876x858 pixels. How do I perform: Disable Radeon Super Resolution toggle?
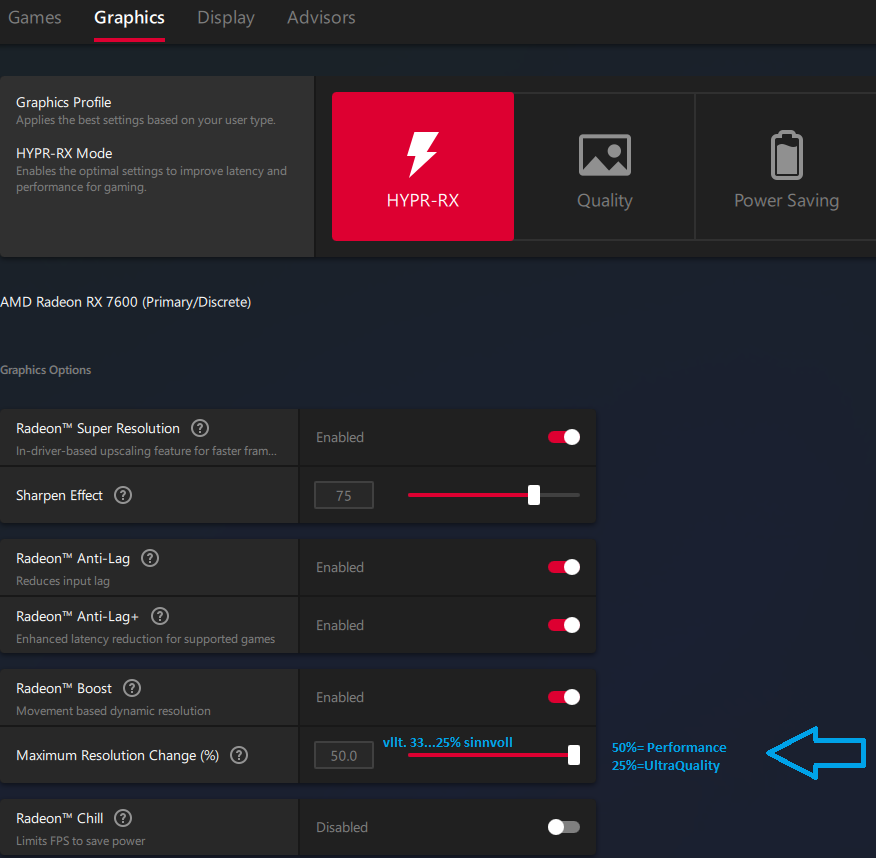pos(564,437)
